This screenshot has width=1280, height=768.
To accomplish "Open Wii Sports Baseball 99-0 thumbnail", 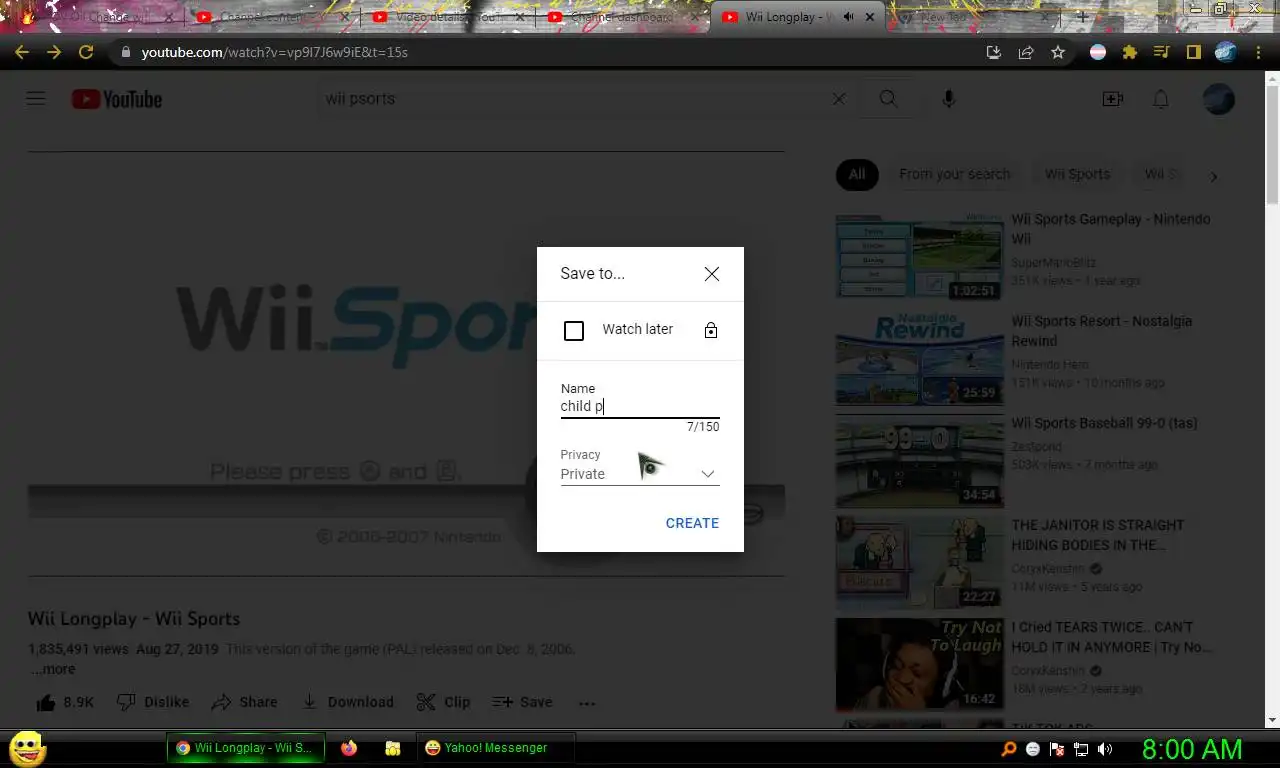I will [x=919, y=460].
